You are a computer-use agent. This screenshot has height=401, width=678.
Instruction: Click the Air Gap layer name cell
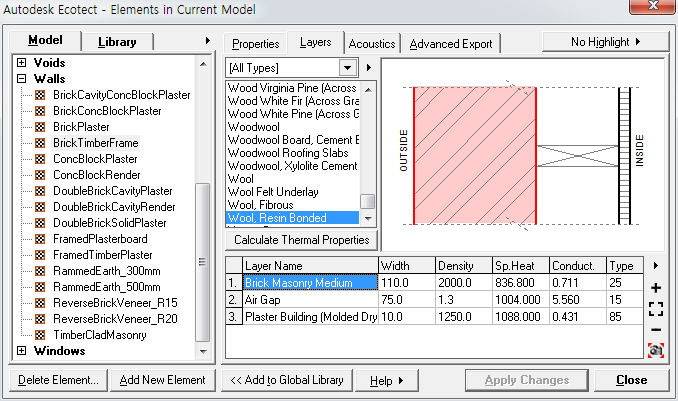pos(310,300)
